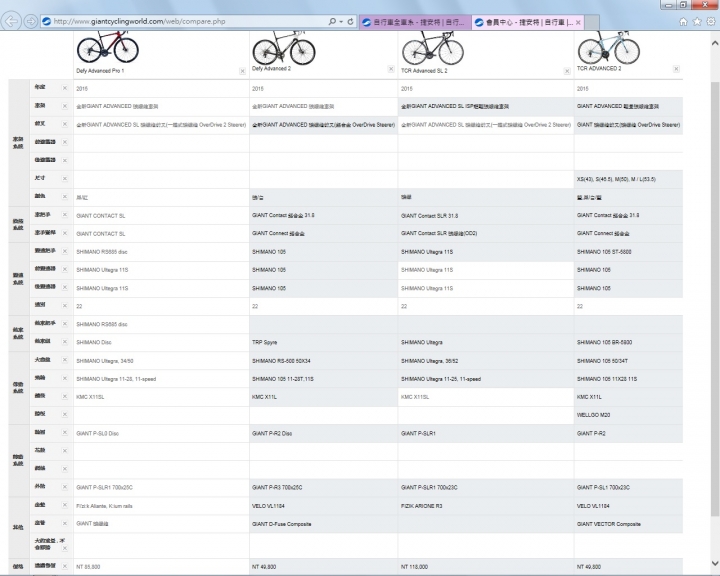720x576 pixels.
Task: Click the page scrollbar up arrow
Action: (x=714, y=43)
